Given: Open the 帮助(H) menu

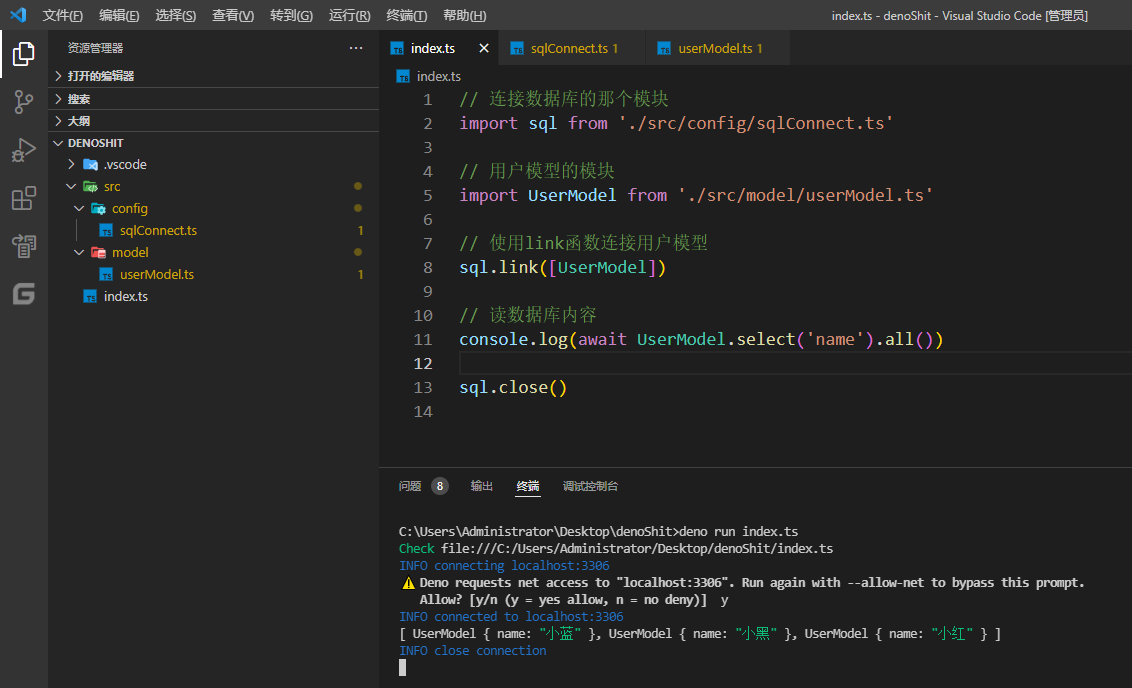Looking at the screenshot, I should [464, 15].
